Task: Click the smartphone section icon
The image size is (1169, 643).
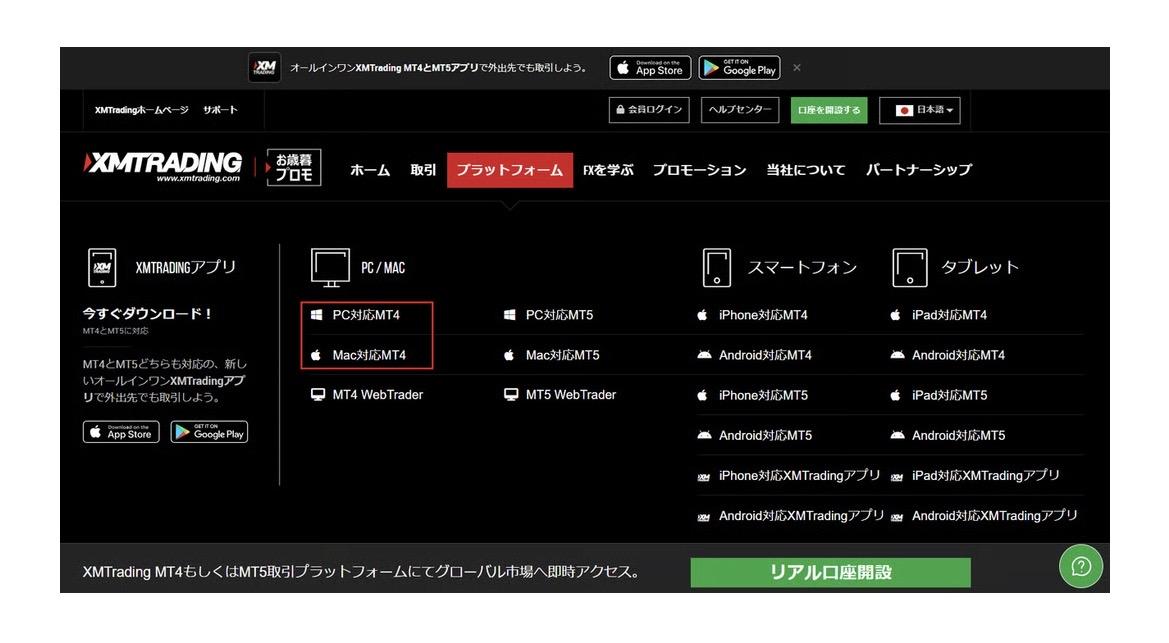Action: [717, 267]
